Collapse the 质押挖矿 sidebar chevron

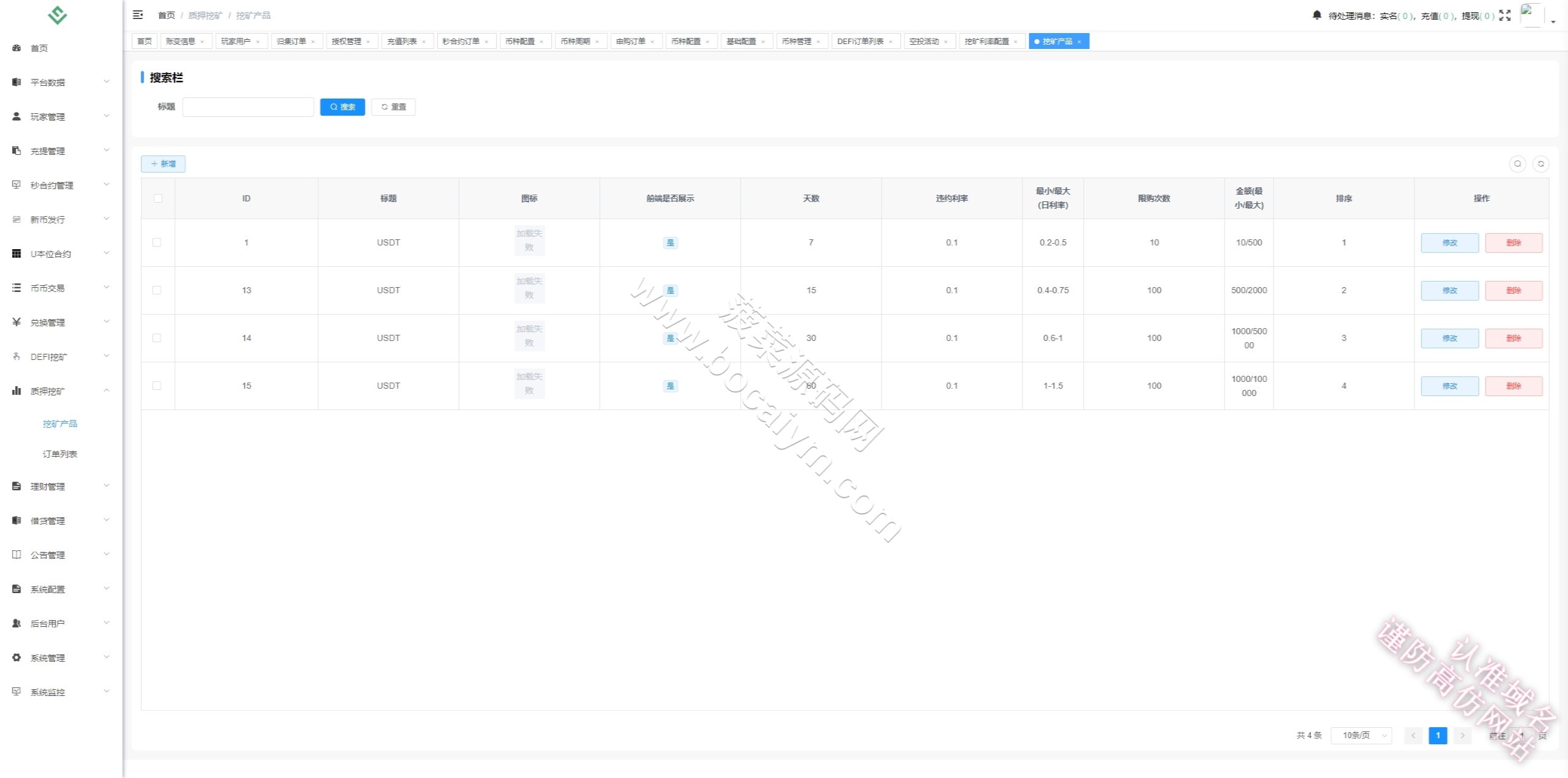tap(107, 390)
